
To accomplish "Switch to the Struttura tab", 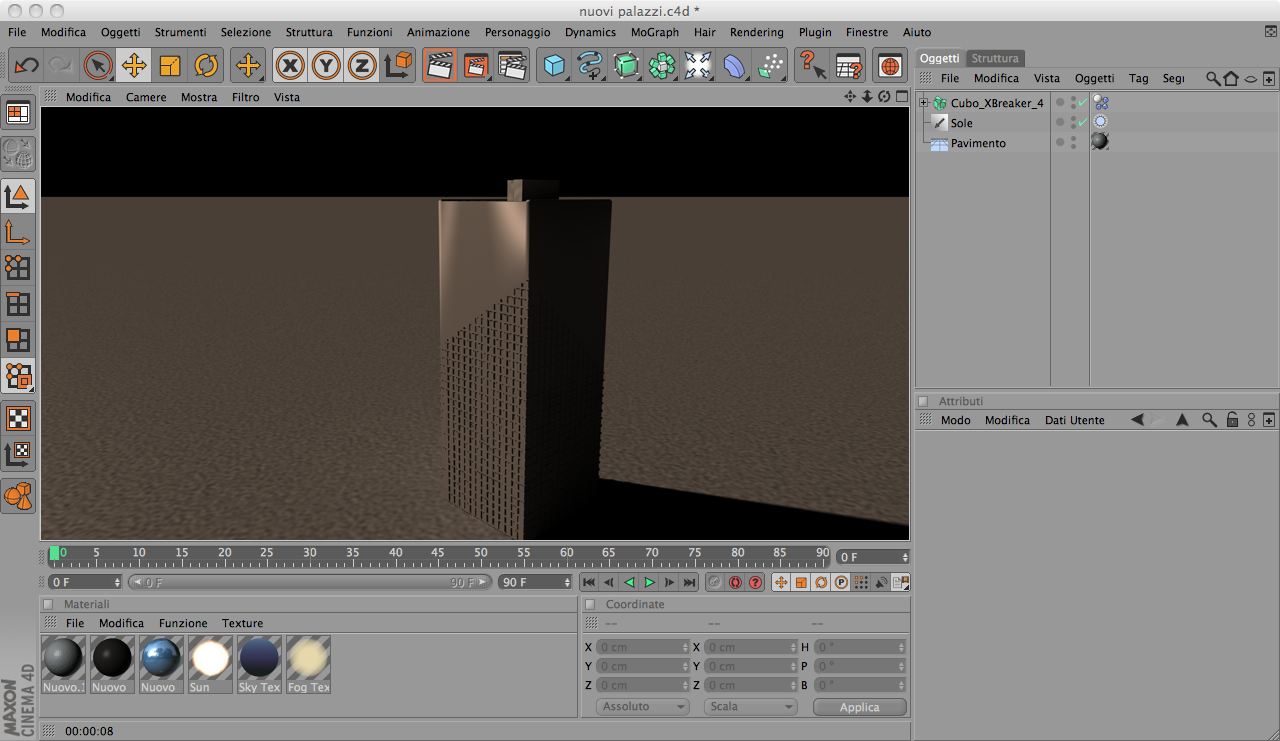I will pyautogui.click(x=995, y=58).
